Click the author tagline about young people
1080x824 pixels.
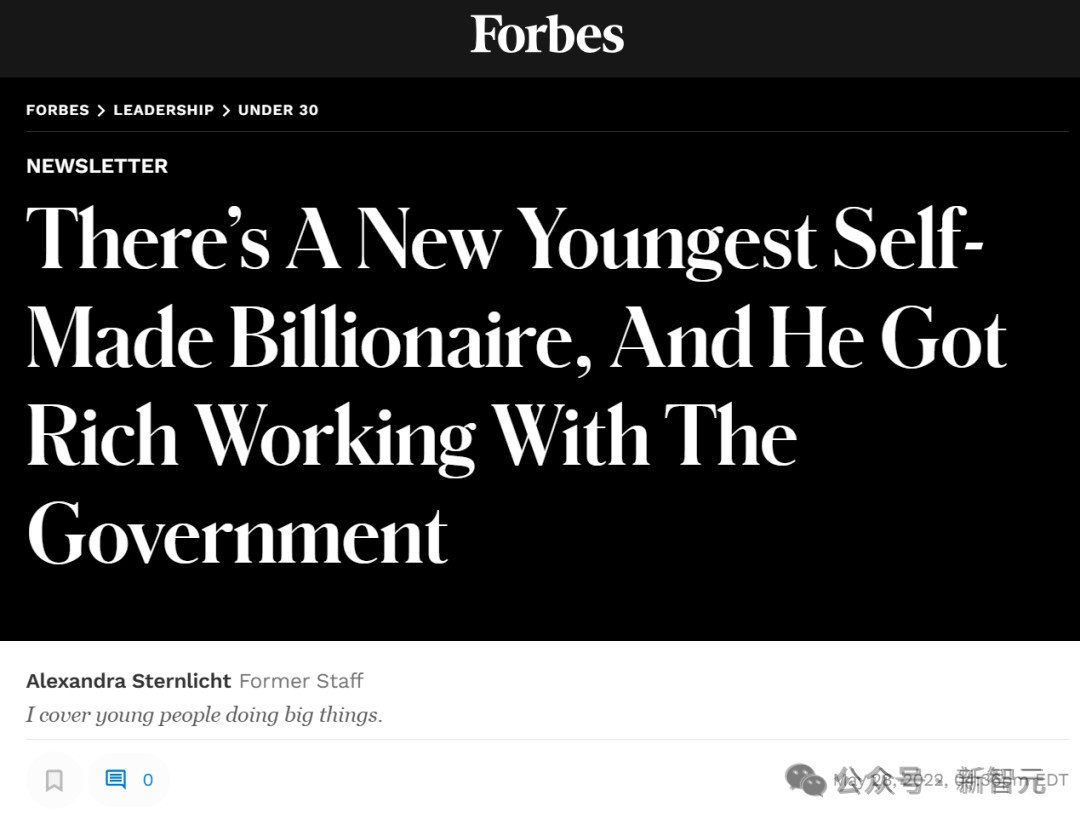click(x=204, y=715)
